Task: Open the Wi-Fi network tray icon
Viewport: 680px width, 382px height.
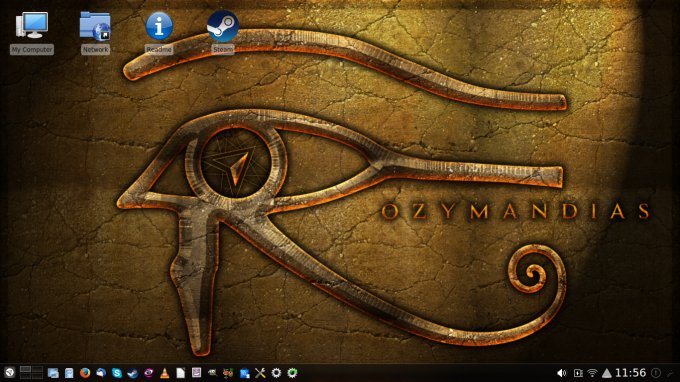Action: [592, 373]
